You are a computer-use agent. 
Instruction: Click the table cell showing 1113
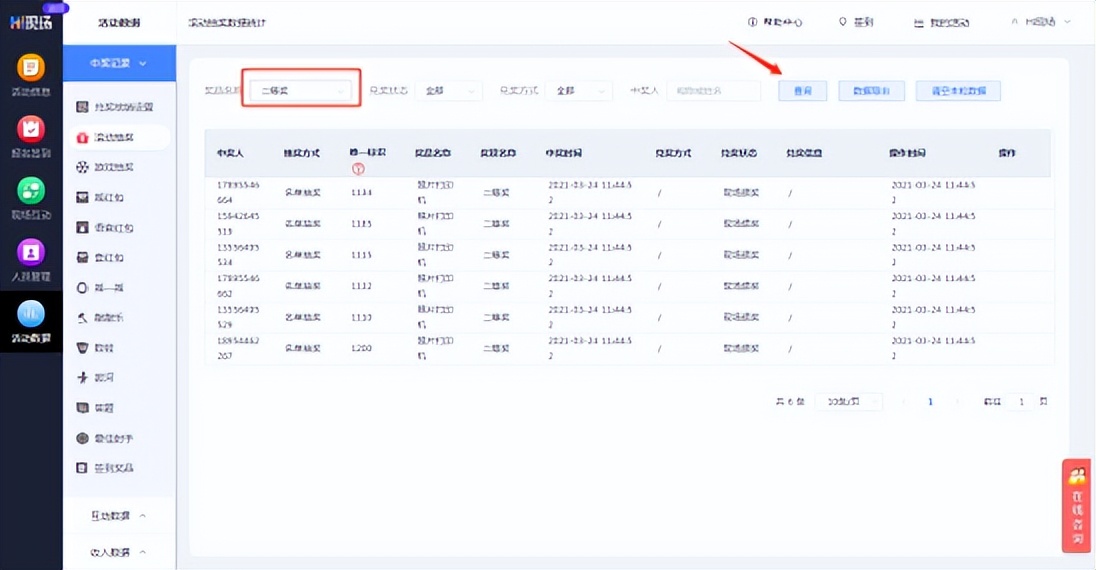361,255
